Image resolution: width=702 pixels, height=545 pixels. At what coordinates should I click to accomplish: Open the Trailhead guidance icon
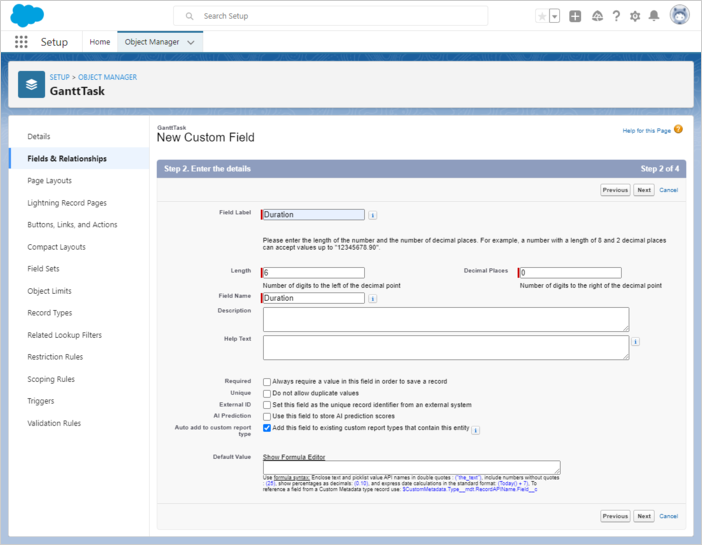pos(597,16)
